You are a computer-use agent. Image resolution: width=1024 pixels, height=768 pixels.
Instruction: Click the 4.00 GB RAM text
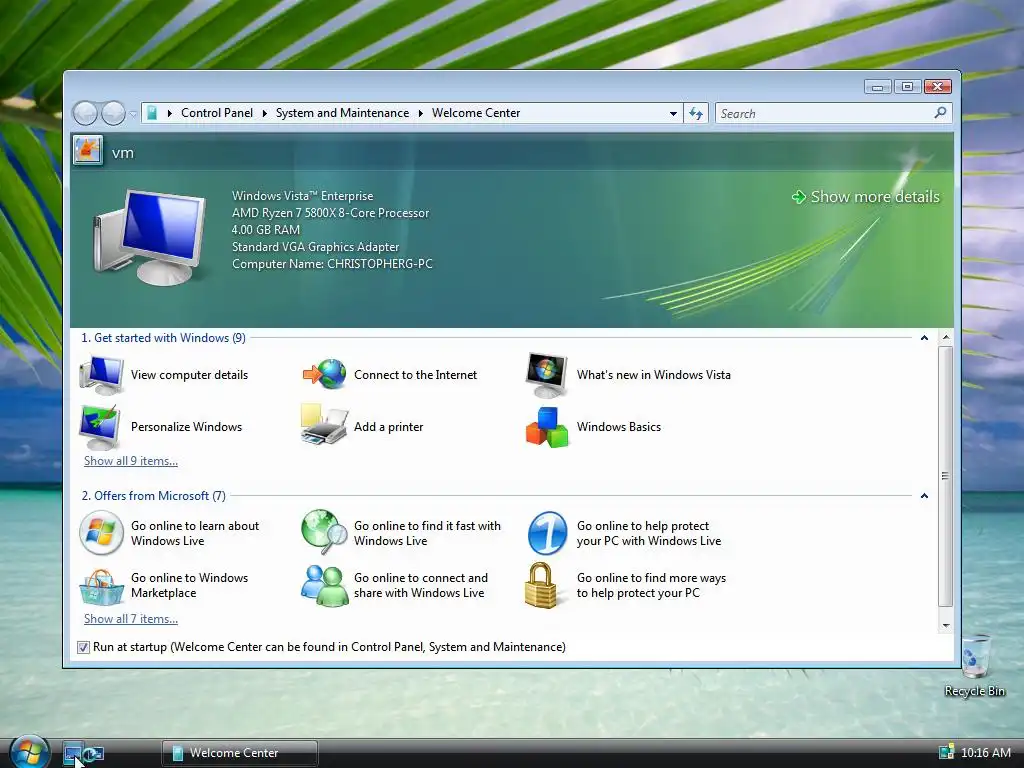coord(266,230)
